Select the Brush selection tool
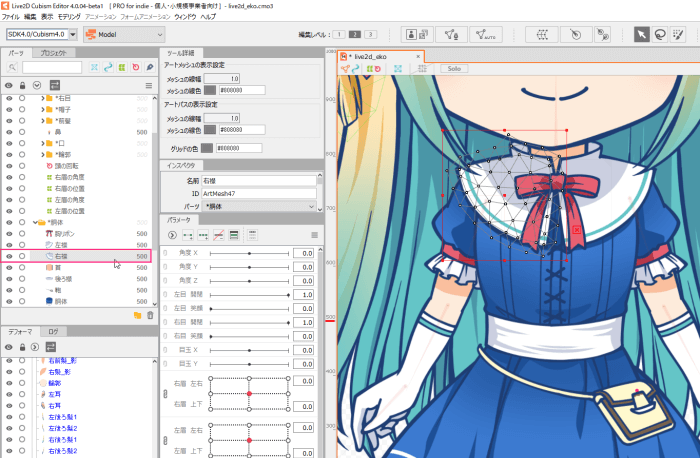Viewport: 700px width, 458px height. (678, 34)
